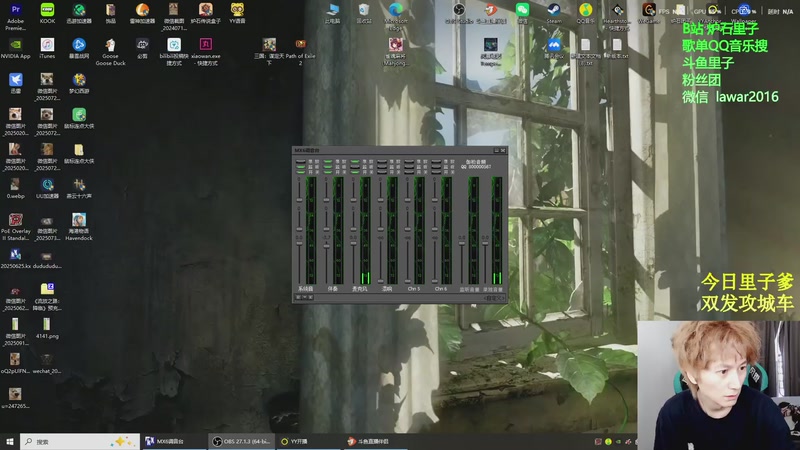Click the 麦克风 channel level meter
This screenshot has width=800, height=450.
pos(365,230)
